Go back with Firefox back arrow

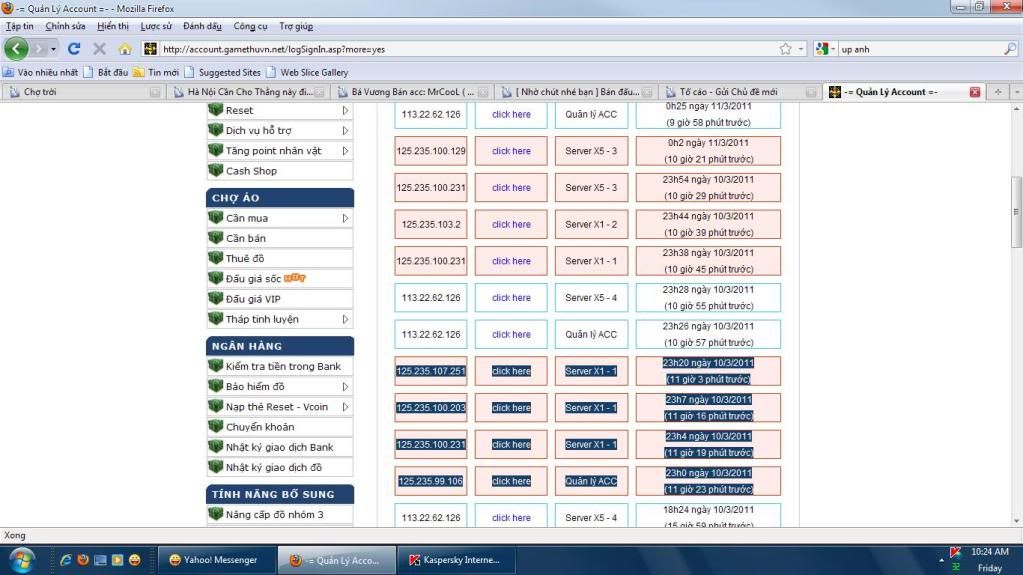click(16, 48)
